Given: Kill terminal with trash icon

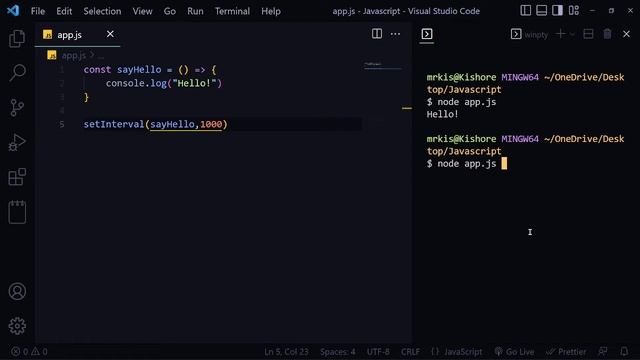Looking at the screenshot, I should tap(607, 34).
